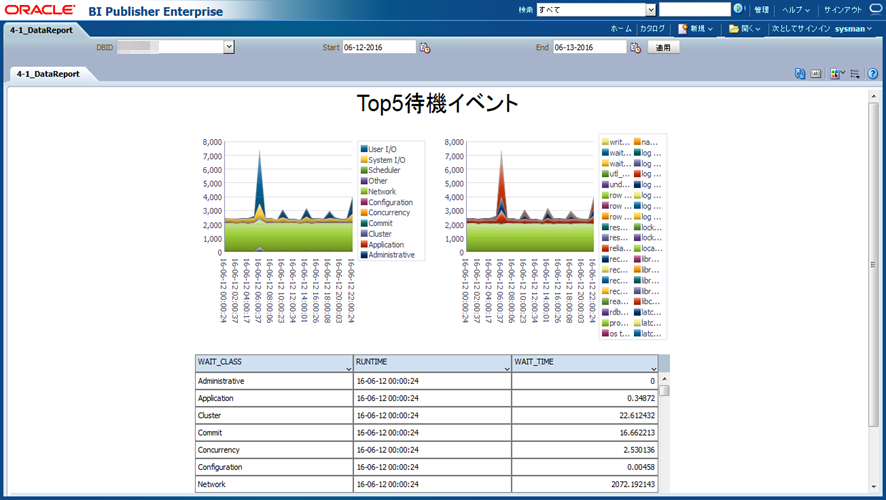Click the Concurrency table cell
886x500 pixels.
coord(274,450)
